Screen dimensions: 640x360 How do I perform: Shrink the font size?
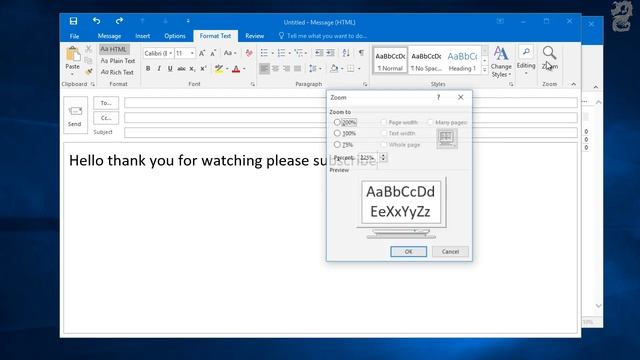213,53
